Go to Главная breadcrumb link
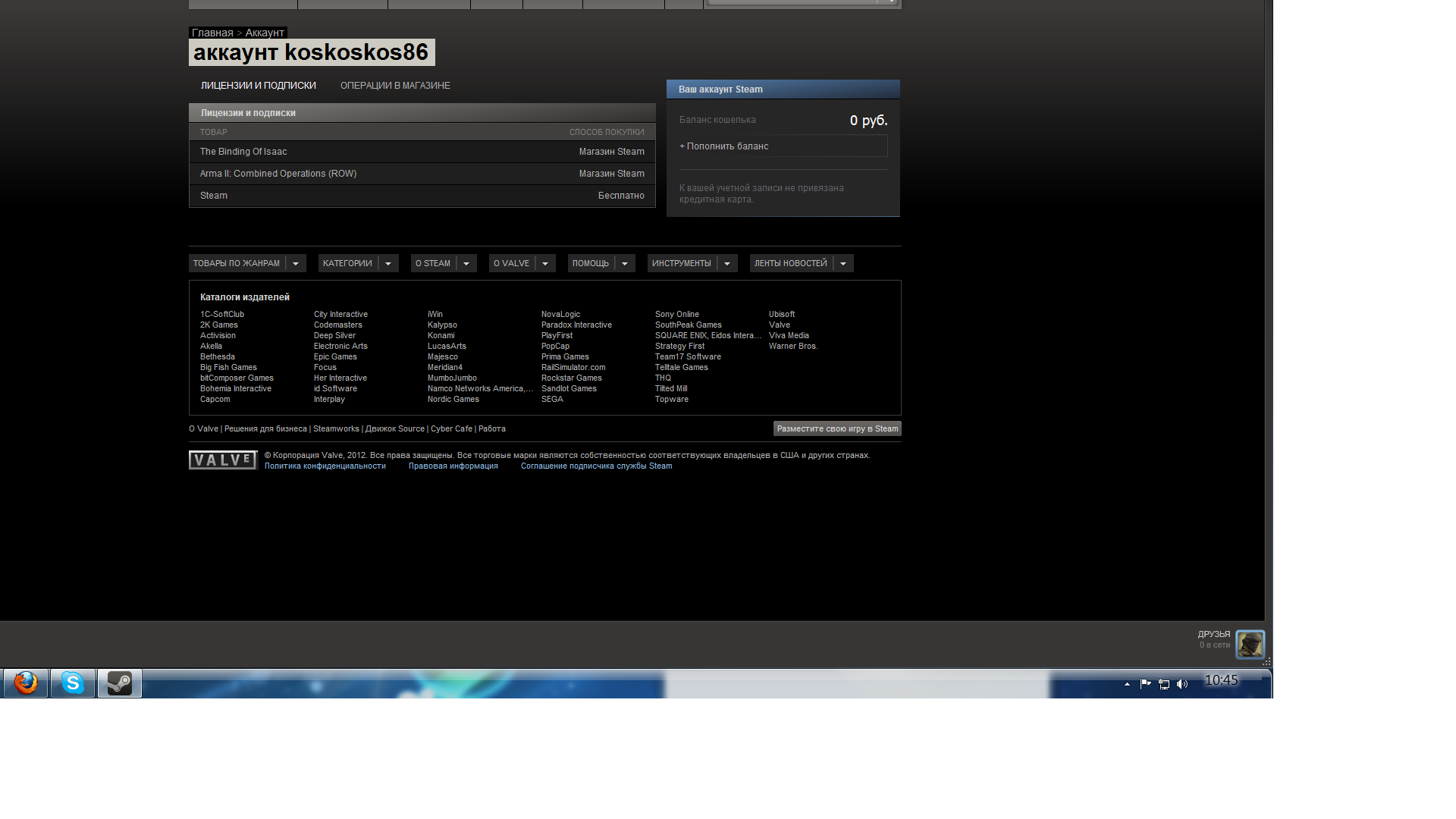The image size is (1456, 819). point(212,33)
